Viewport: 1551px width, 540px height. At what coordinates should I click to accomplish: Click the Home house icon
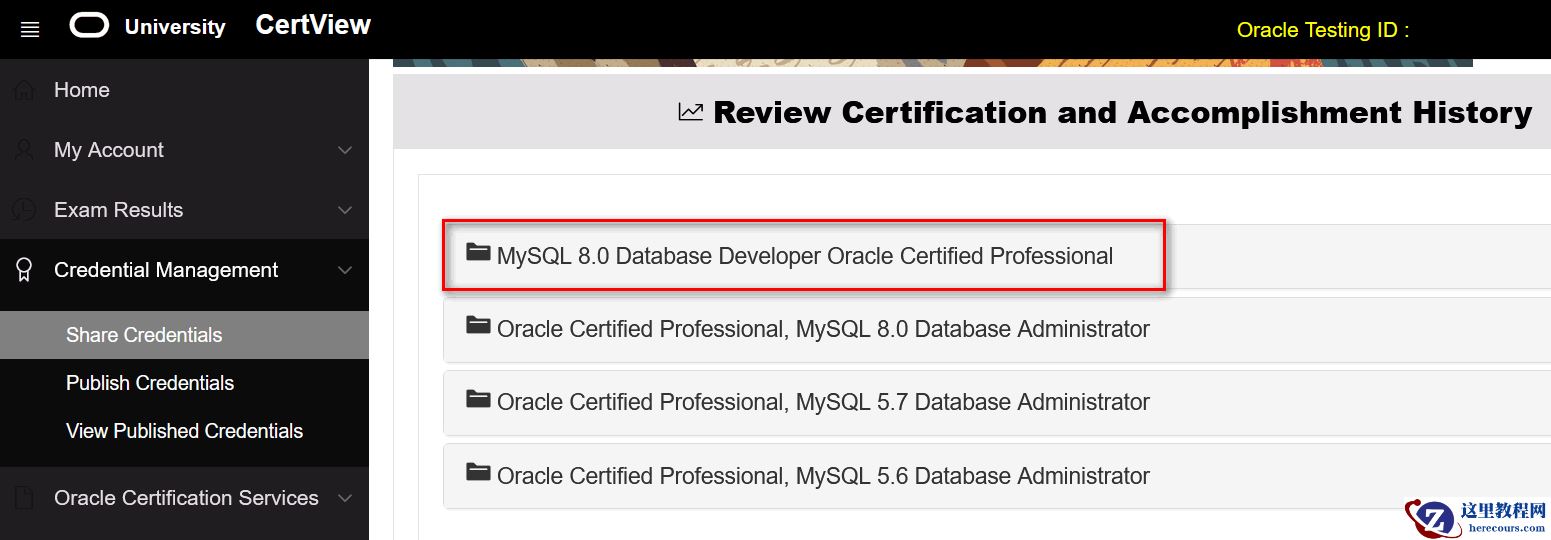point(24,91)
